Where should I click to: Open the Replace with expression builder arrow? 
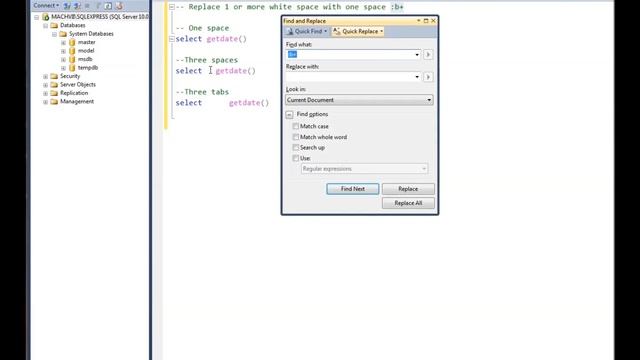[428, 77]
